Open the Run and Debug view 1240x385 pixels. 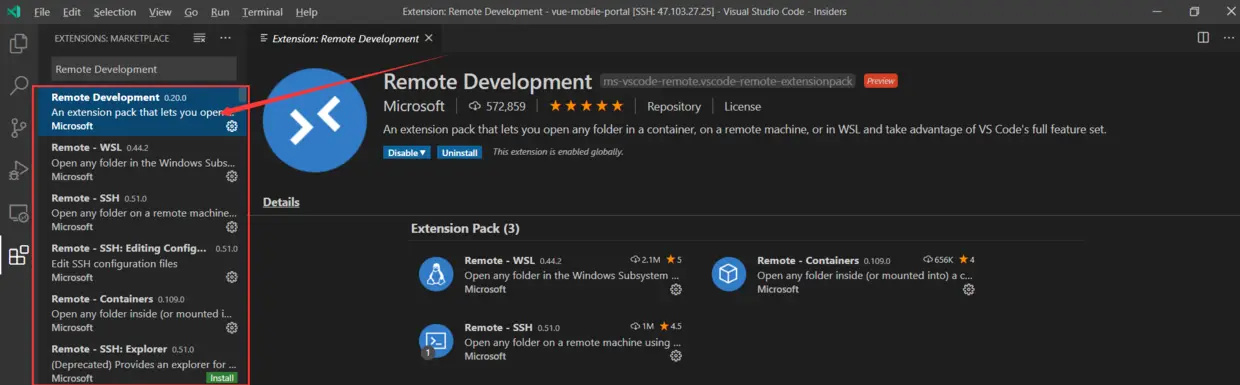[x=18, y=171]
